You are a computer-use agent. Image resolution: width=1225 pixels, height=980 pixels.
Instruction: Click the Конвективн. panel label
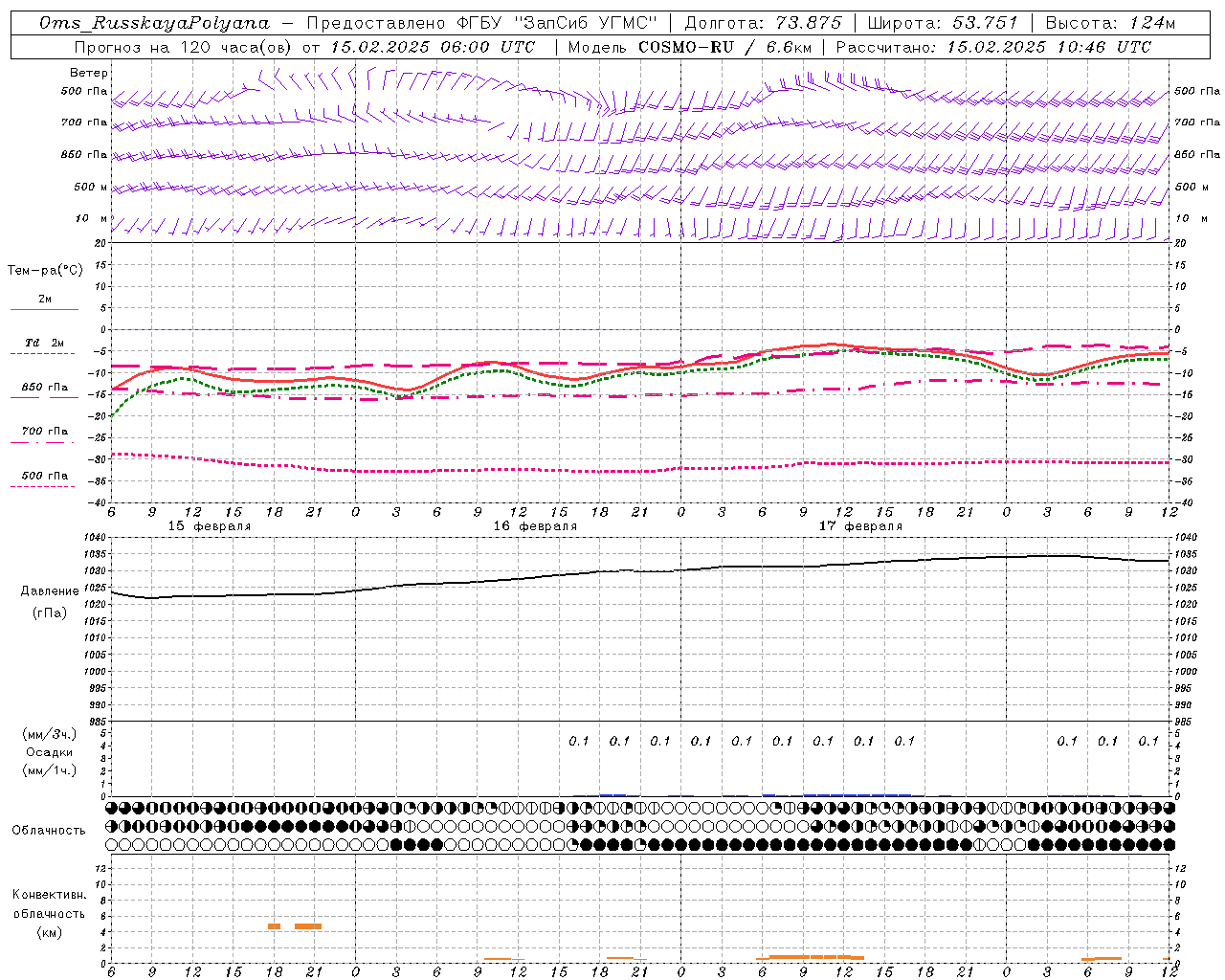tap(49, 895)
